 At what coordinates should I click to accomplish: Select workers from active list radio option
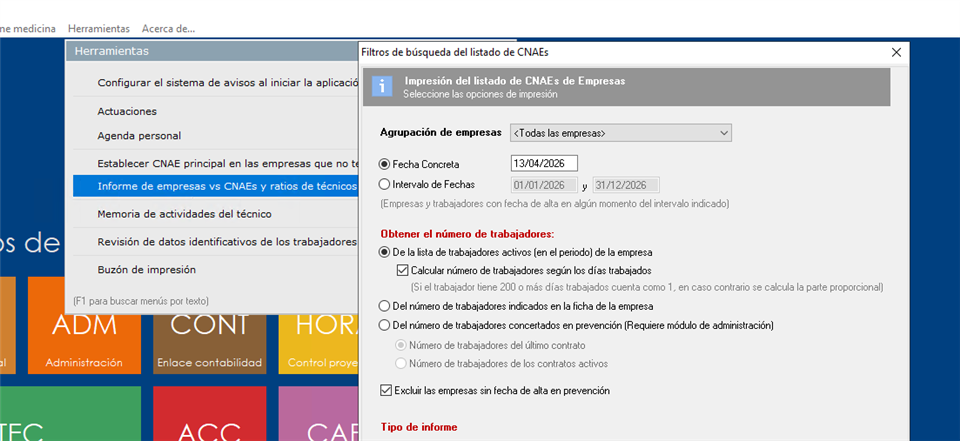click(x=385, y=253)
